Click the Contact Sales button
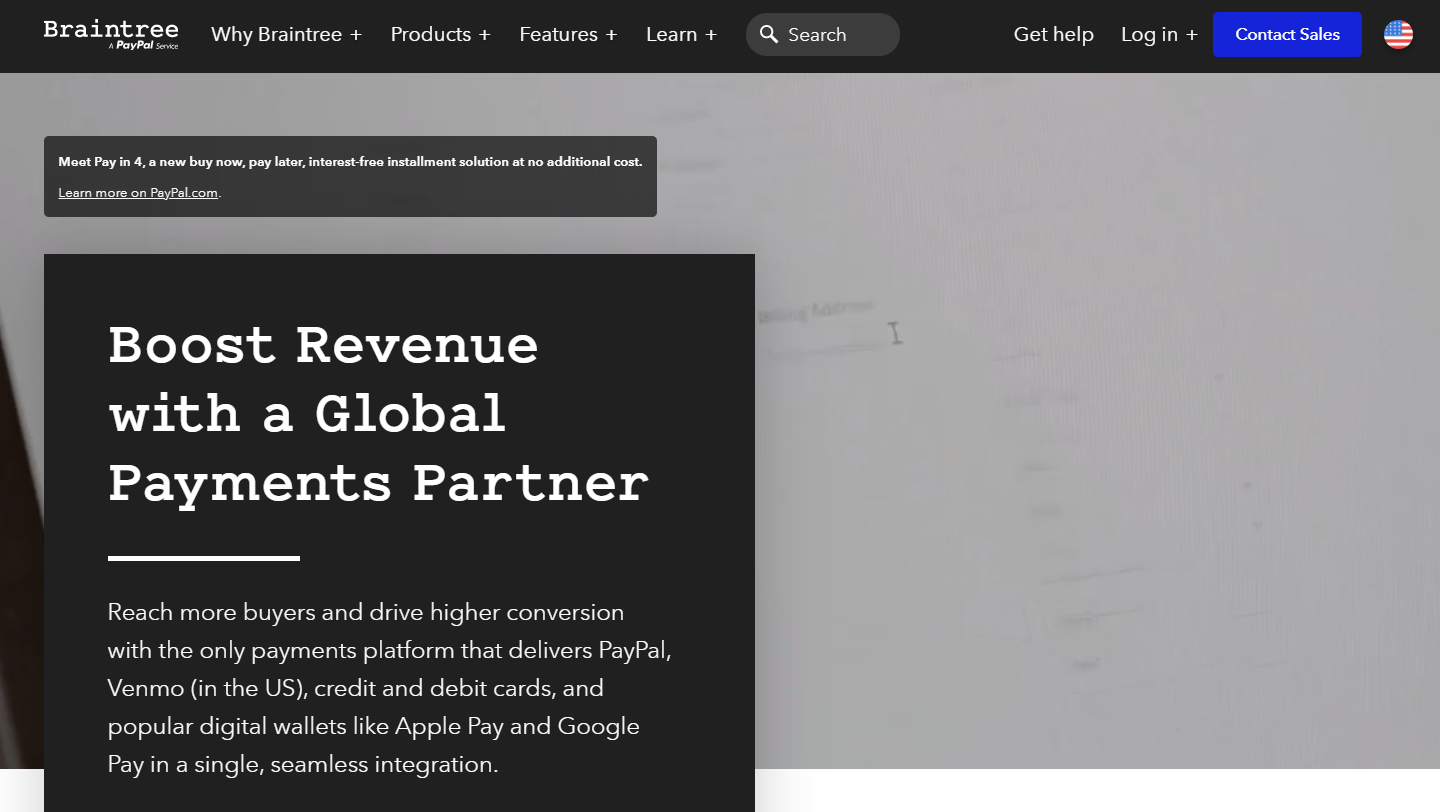Screen dimensions: 1440x812 pyautogui.click(x=1287, y=35)
